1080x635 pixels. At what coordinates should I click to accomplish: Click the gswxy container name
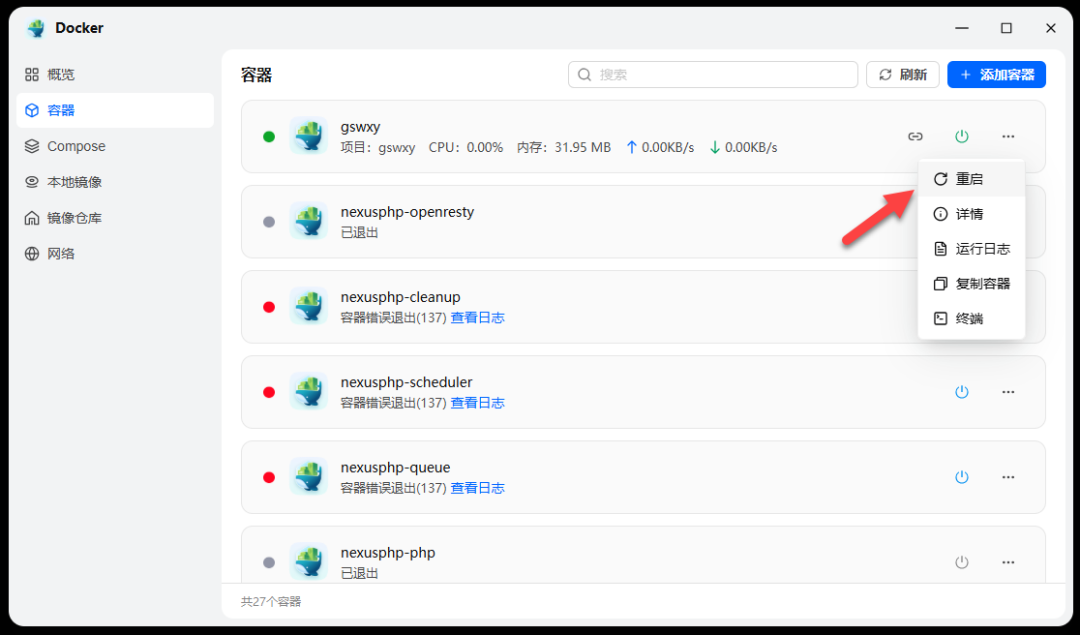pyautogui.click(x=360, y=127)
